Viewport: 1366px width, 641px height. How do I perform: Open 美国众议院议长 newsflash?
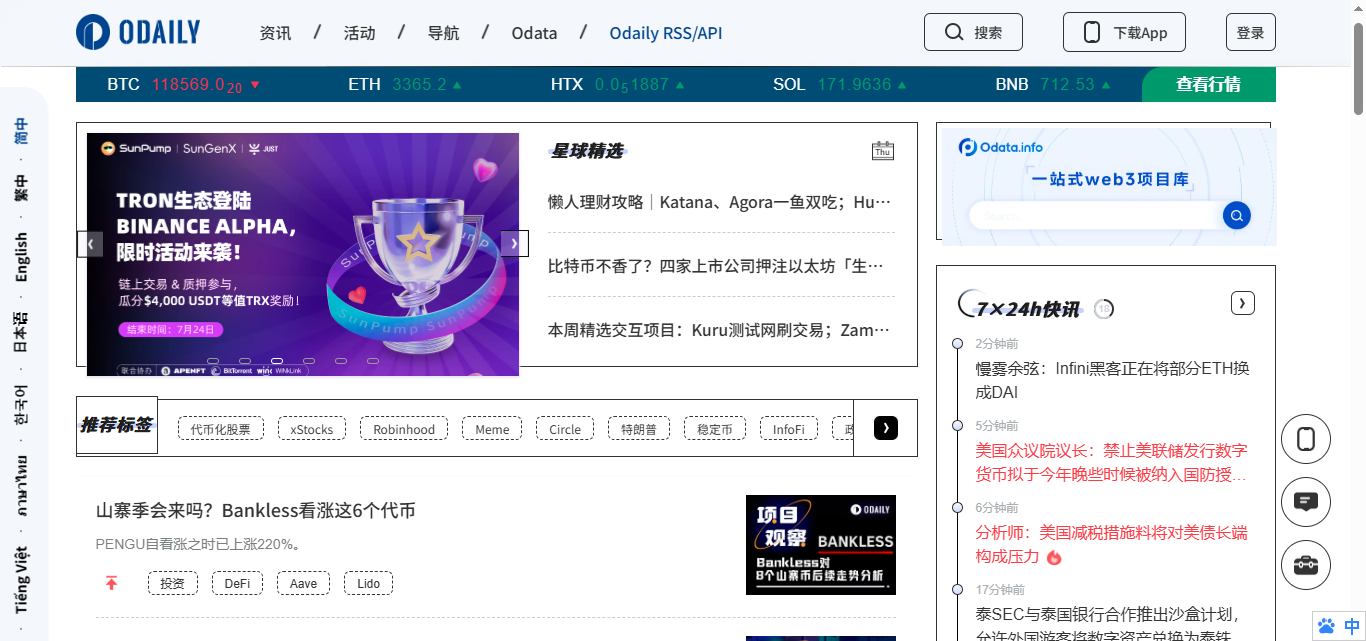coord(1113,462)
